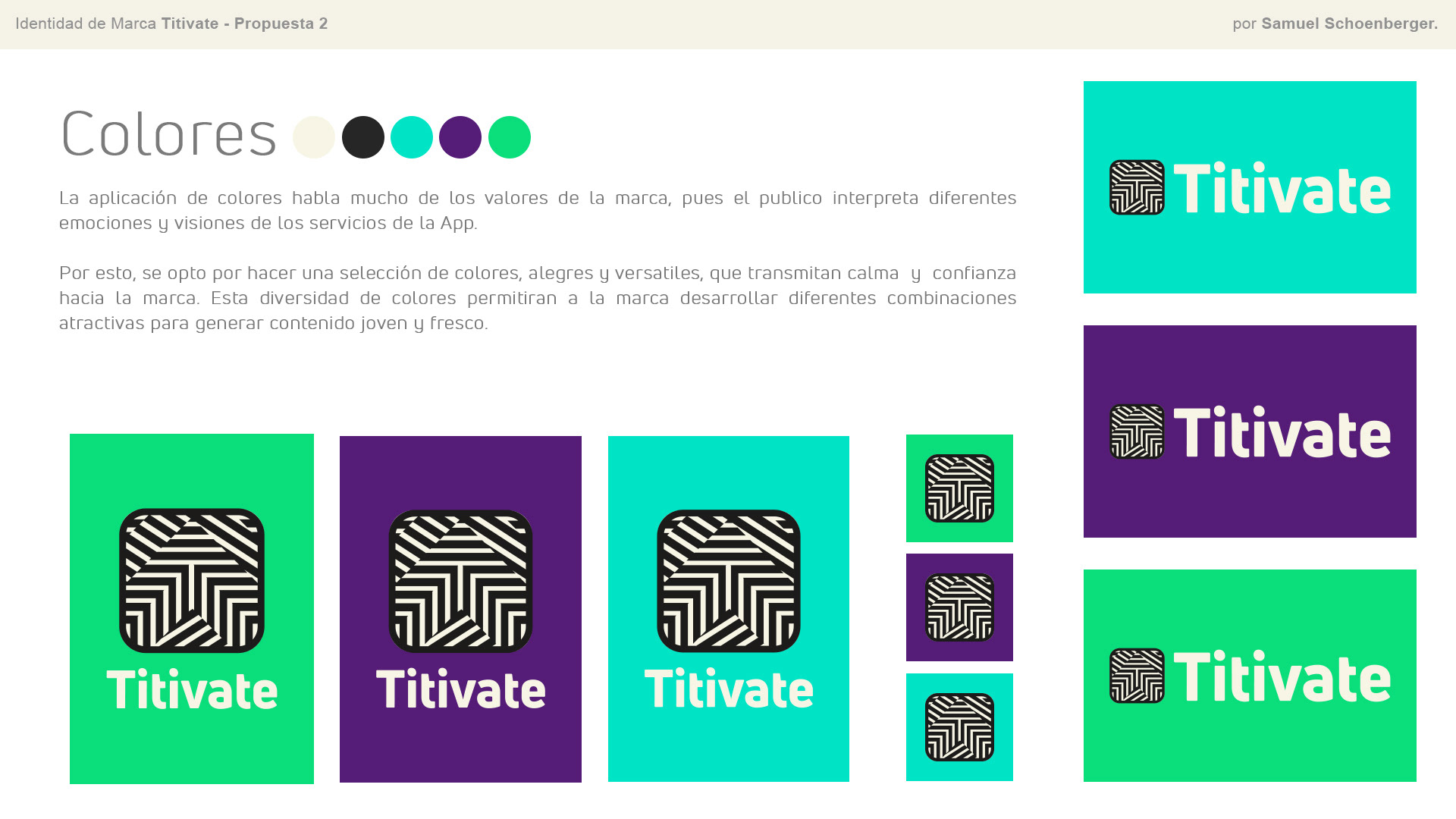The width and height of the screenshot is (1456, 819).
Task: Select the purple color swatch circle
Action: 460,137
